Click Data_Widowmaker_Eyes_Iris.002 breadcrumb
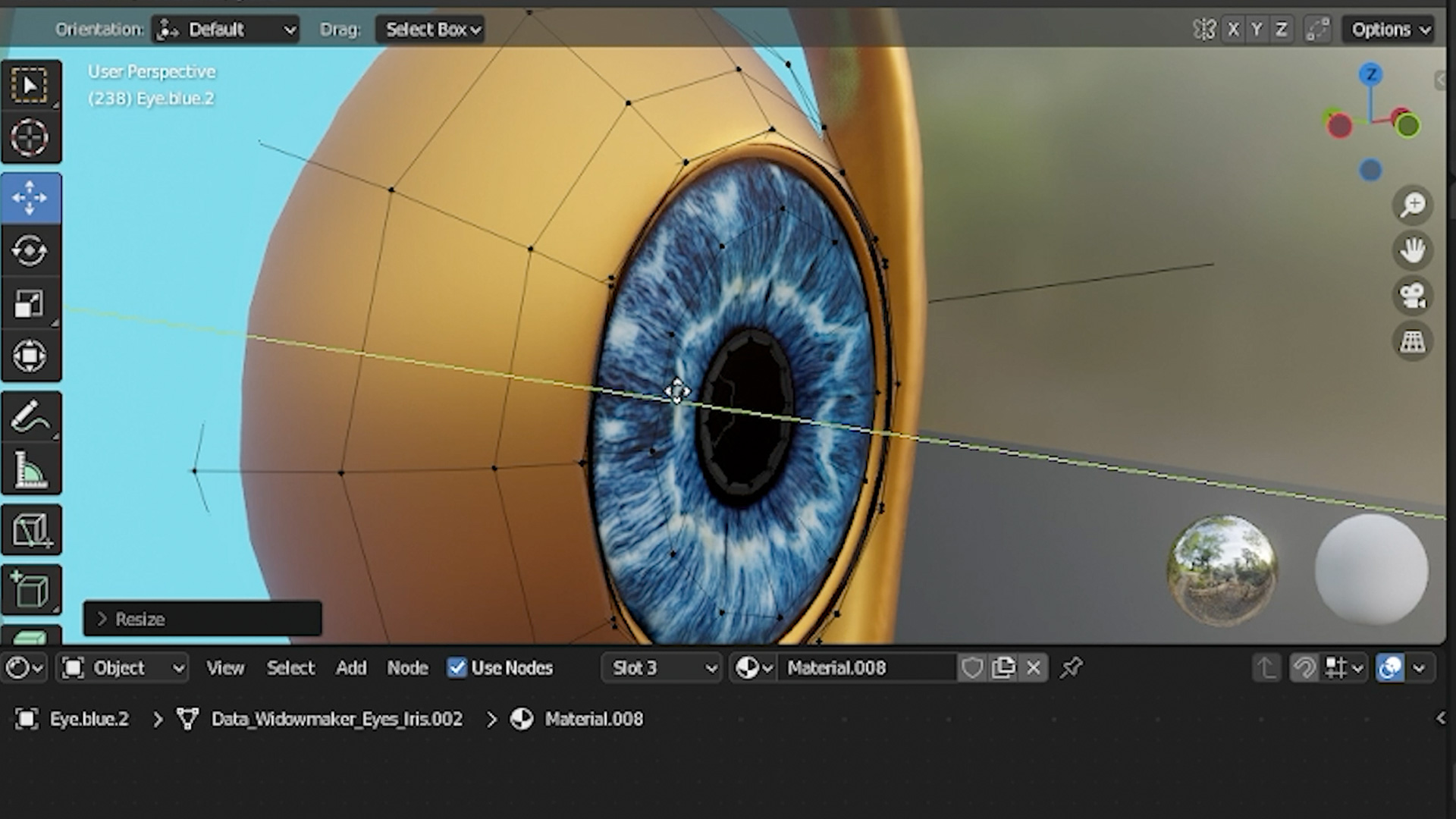 pyautogui.click(x=337, y=719)
